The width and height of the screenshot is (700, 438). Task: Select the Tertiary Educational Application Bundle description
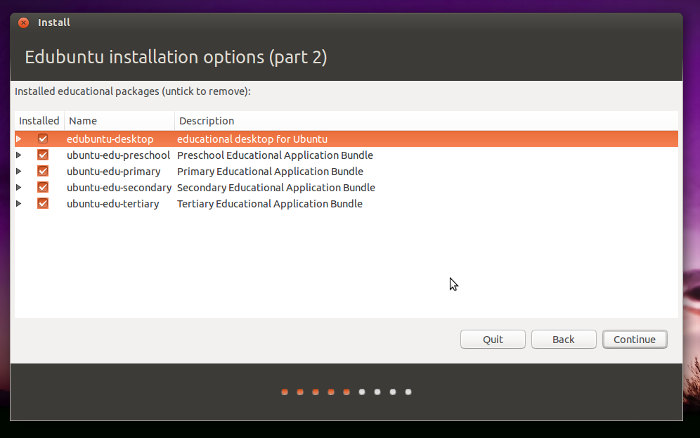coord(269,203)
